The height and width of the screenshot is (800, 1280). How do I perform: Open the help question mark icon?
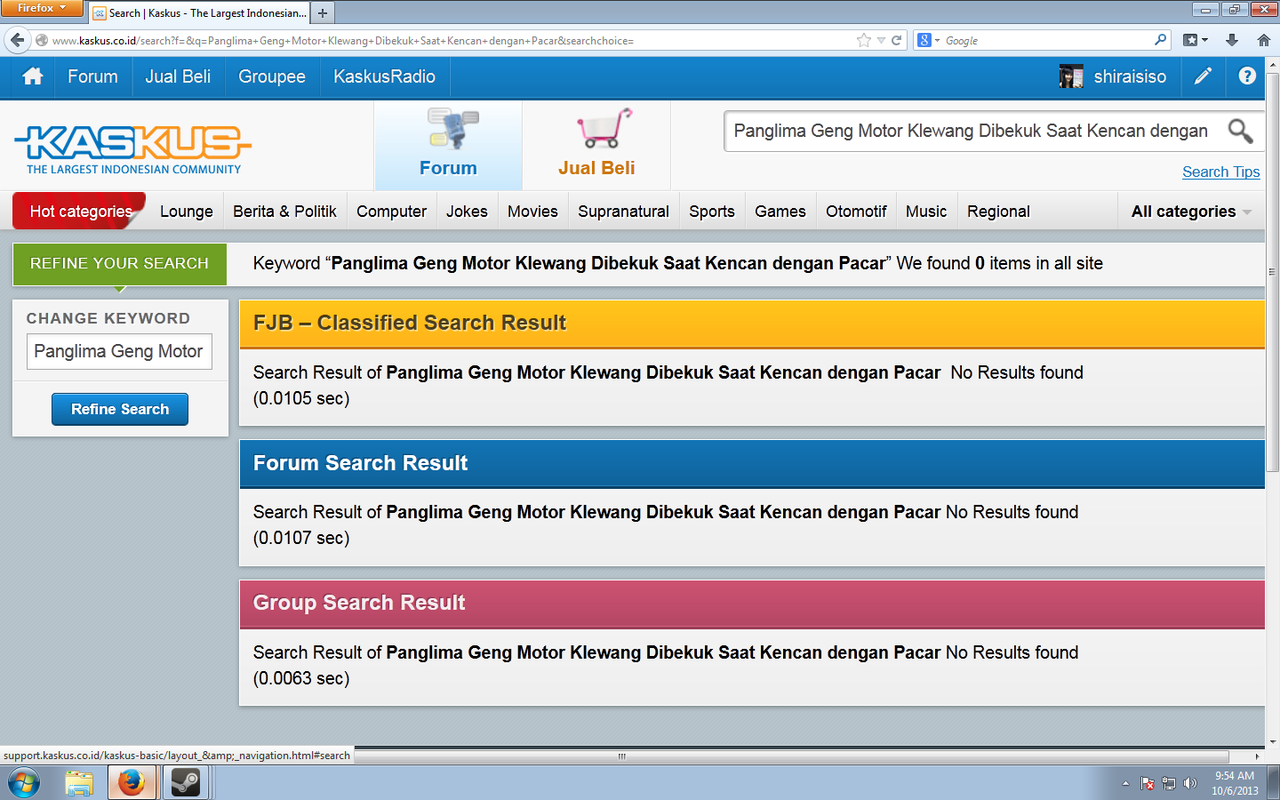(1247, 77)
